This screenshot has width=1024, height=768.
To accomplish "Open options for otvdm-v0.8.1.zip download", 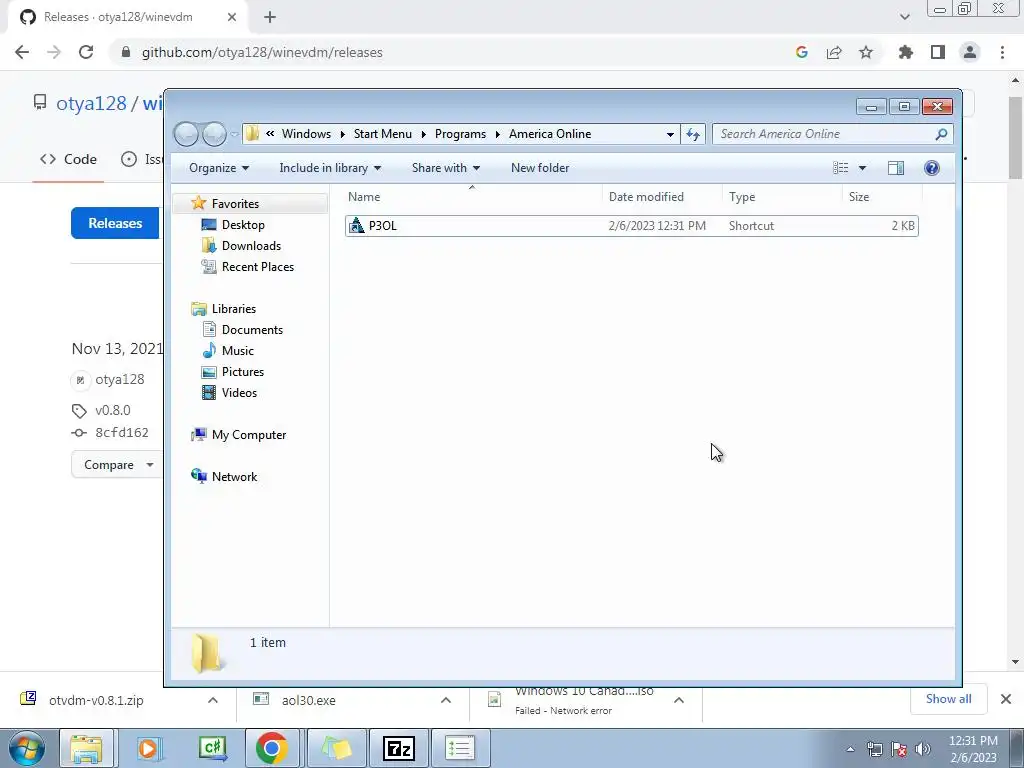I will pyautogui.click(x=213, y=700).
